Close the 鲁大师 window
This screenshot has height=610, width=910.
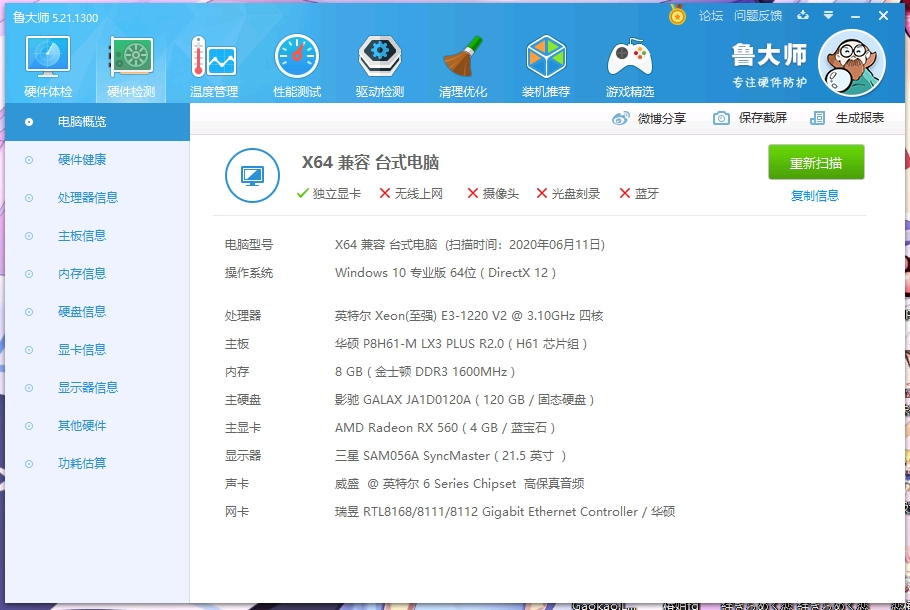[x=883, y=16]
